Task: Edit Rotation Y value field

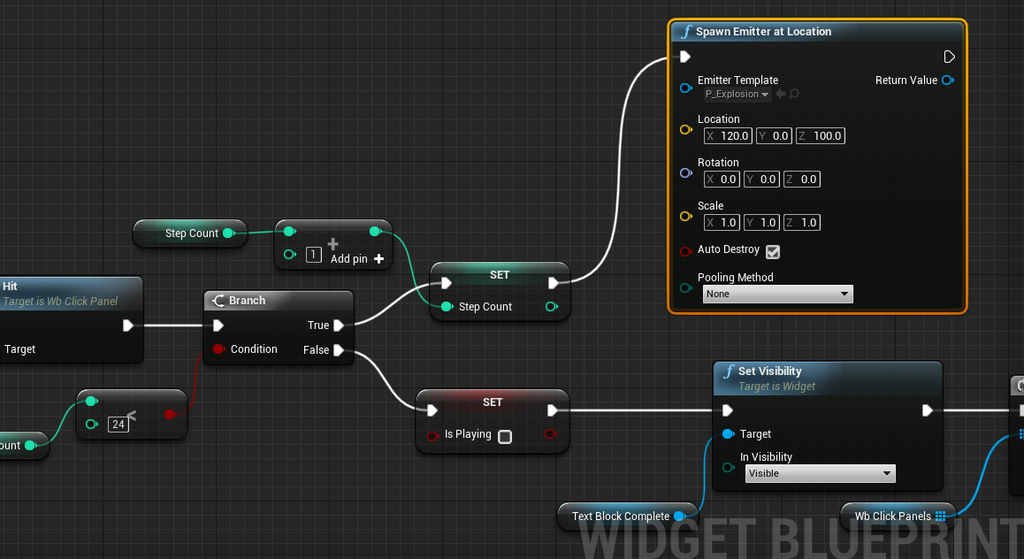Action: point(761,179)
